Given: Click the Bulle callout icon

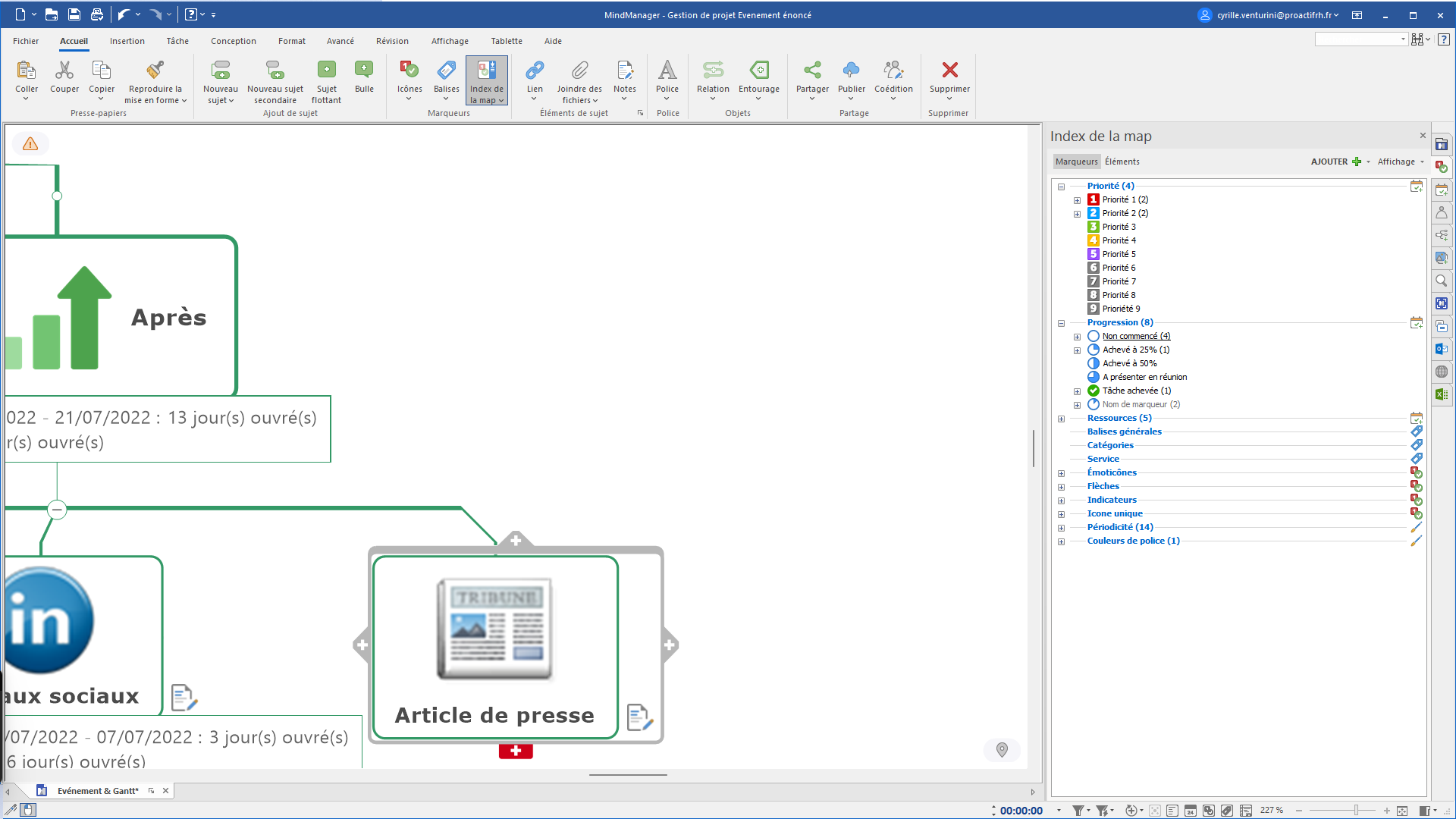Looking at the screenshot, I should (364, 71).
